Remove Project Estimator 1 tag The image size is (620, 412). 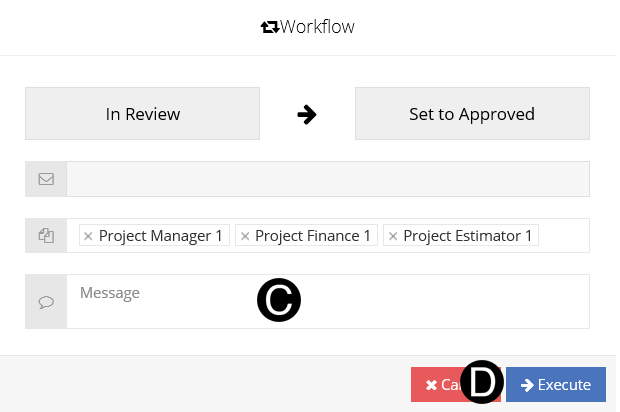[x=393, y=236]
